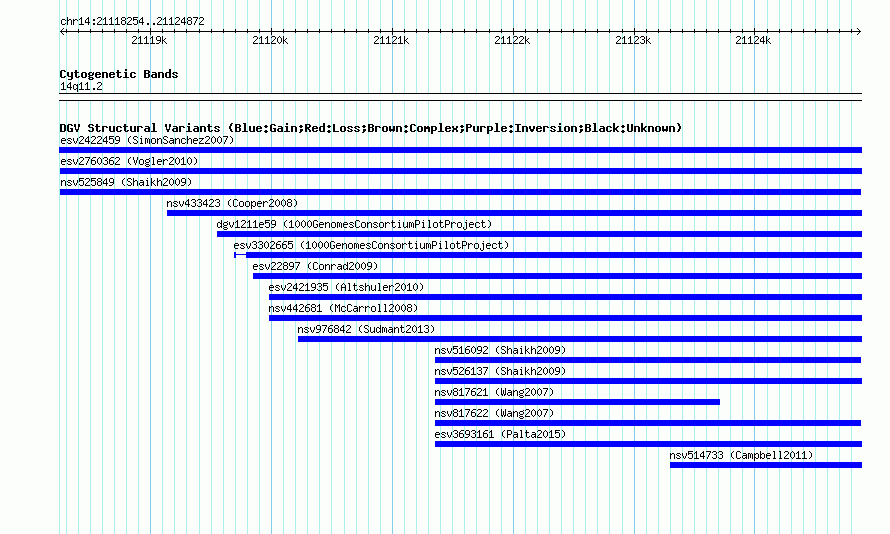This screenshot has width=890, height=534.
Task: Click the 21120k ruler label
Action: (x=270, y=40)
